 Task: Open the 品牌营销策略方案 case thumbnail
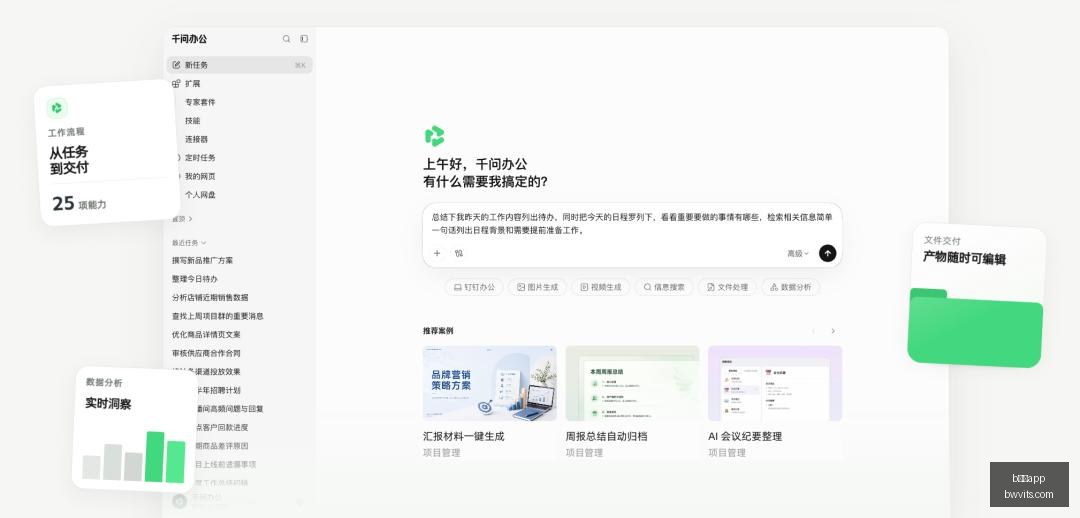point(490,383)
